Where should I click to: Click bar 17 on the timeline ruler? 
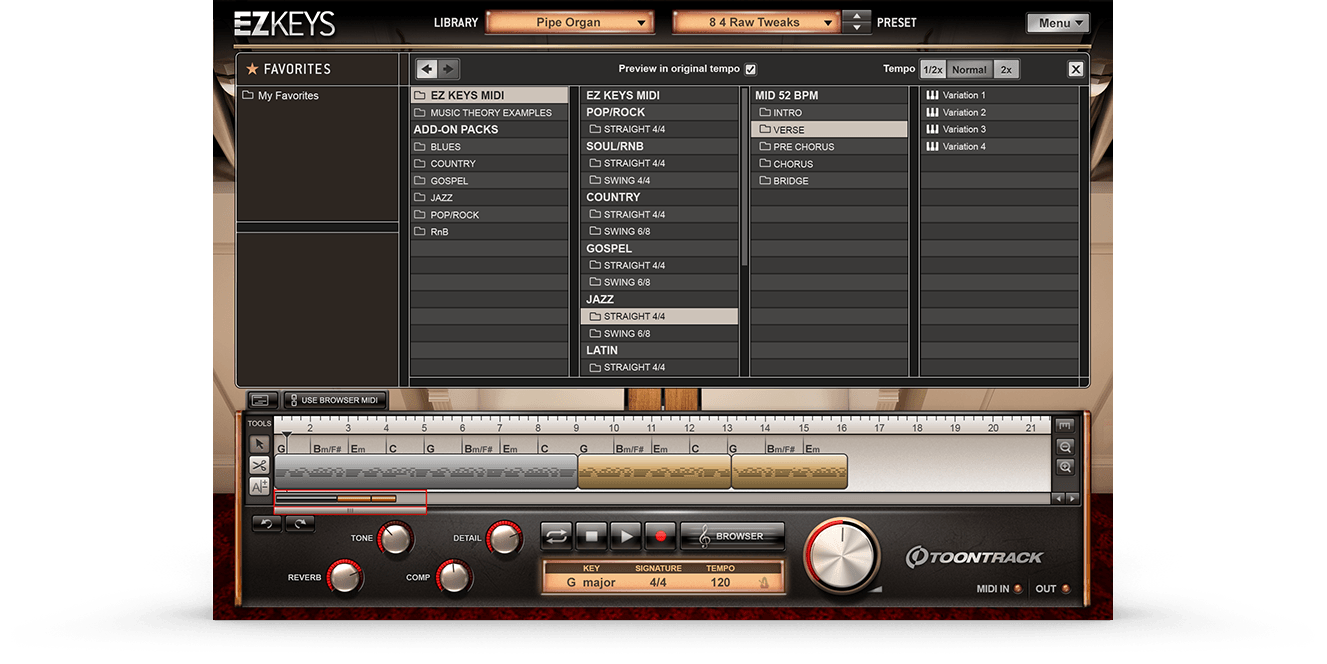[x=879, y=427]
